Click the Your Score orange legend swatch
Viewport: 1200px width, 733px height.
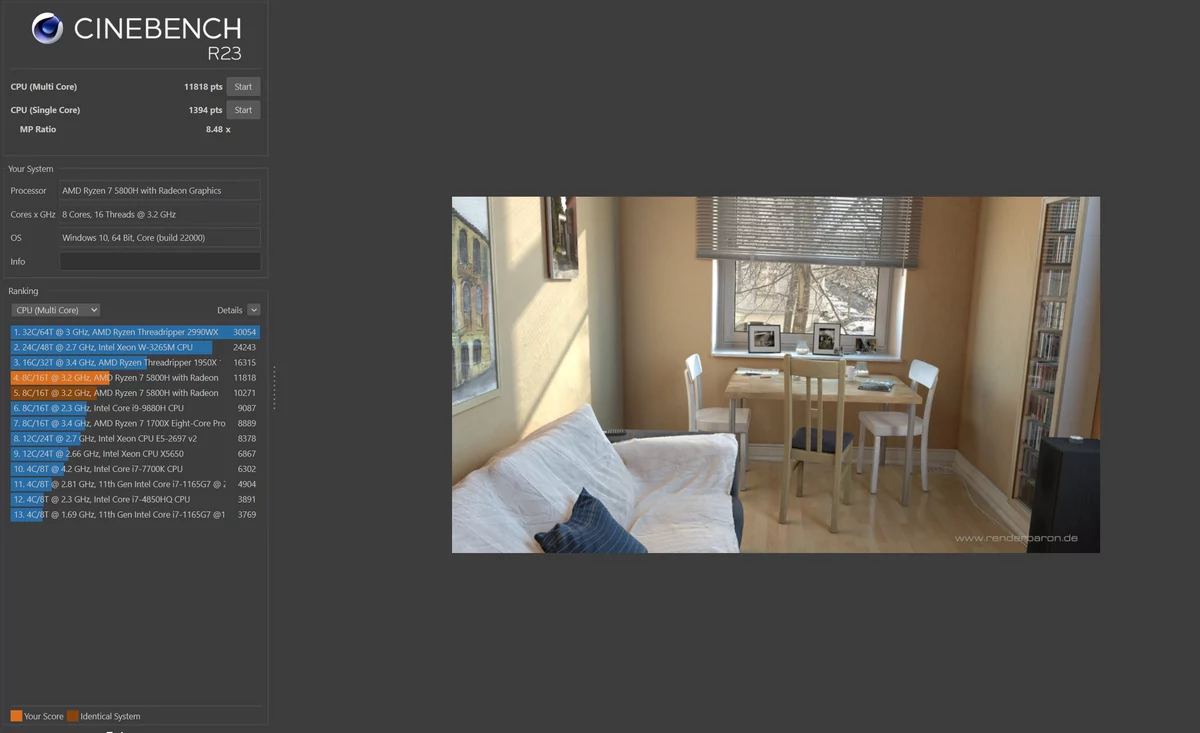pyautogui.click(x=16, y=716)
